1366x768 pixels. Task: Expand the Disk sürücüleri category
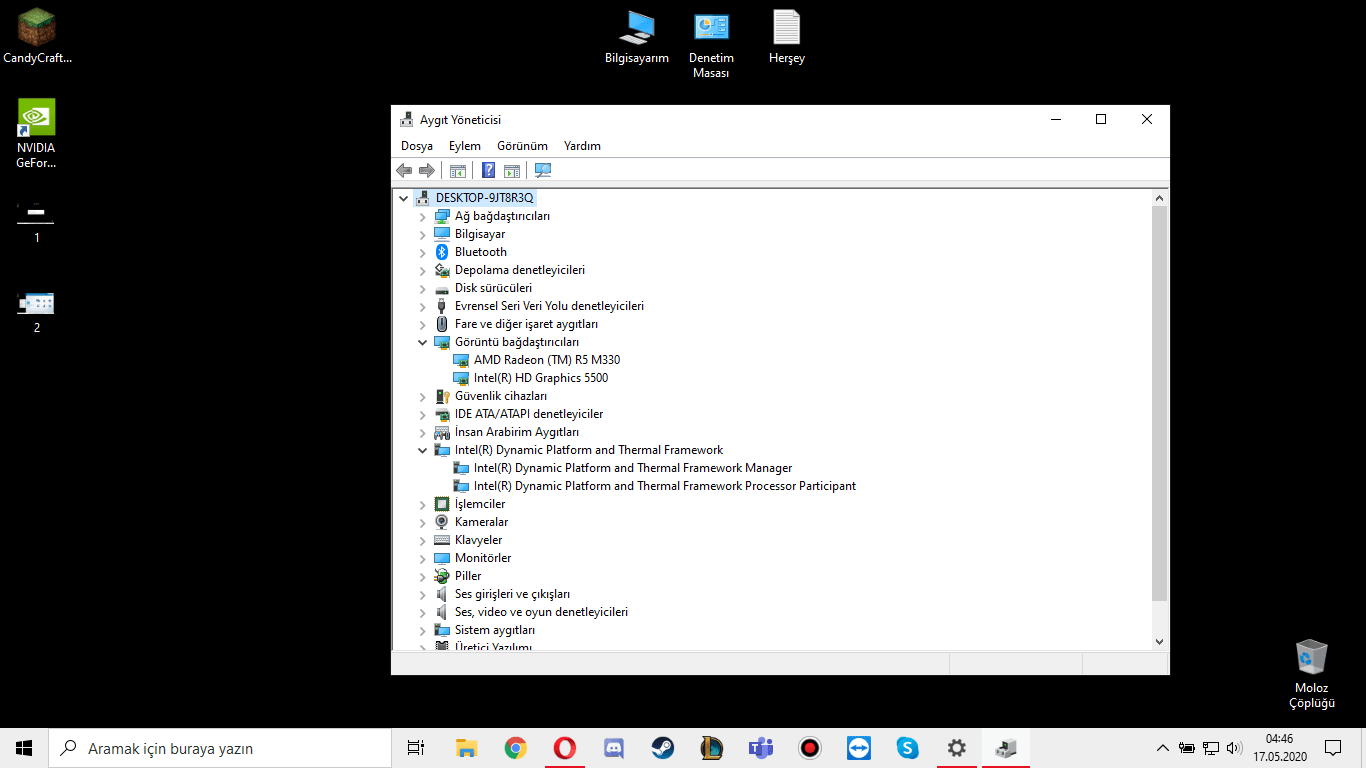click(423, 288)
